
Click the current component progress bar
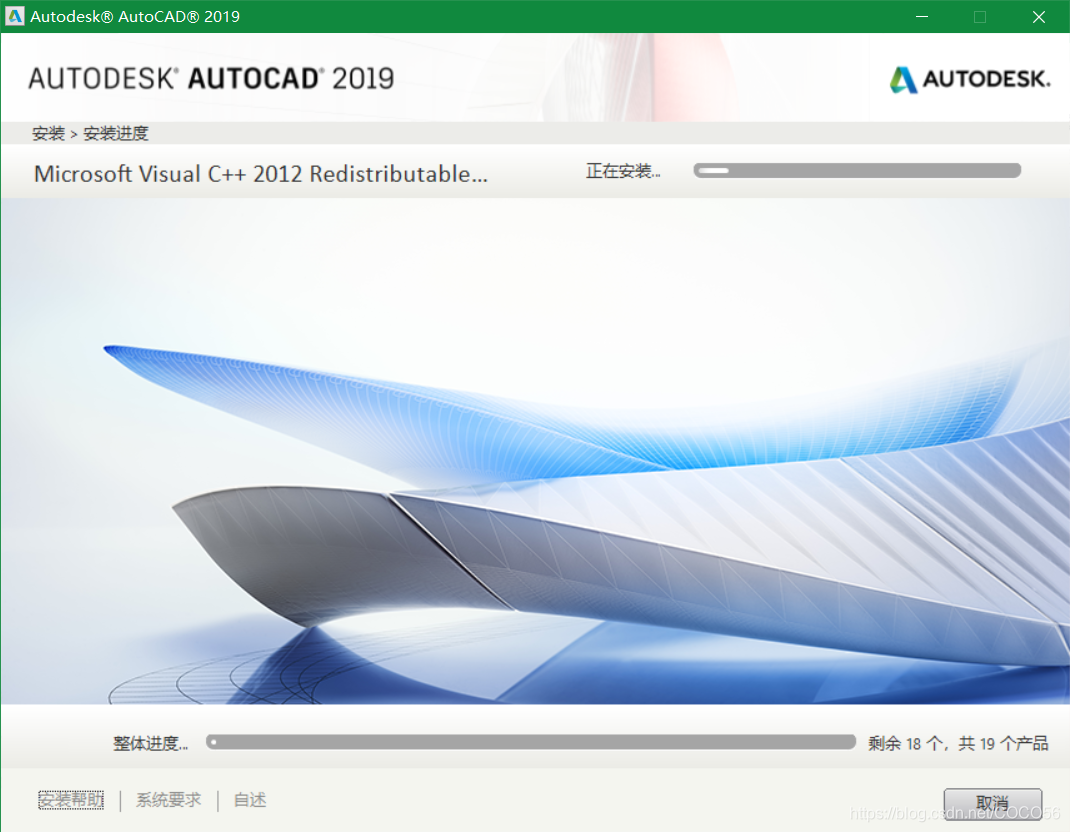tap(857, 171)
